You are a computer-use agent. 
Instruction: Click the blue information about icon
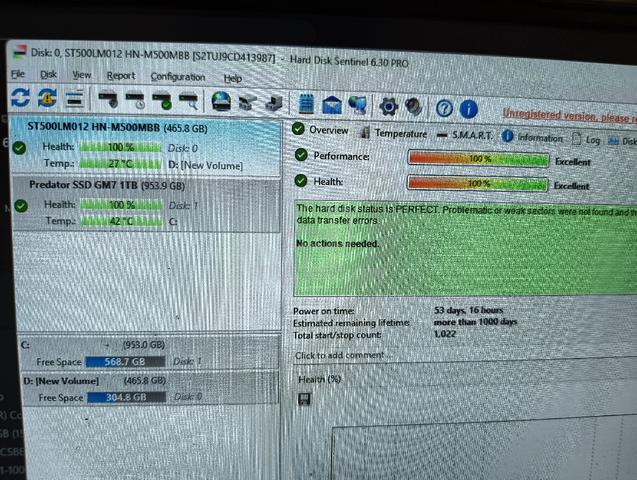[468, 109]
